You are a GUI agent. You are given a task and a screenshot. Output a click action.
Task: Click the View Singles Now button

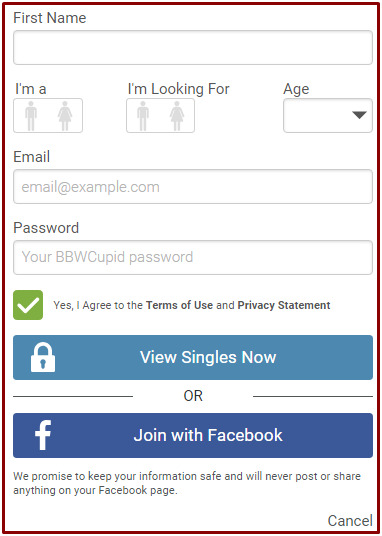coord(193,357)
